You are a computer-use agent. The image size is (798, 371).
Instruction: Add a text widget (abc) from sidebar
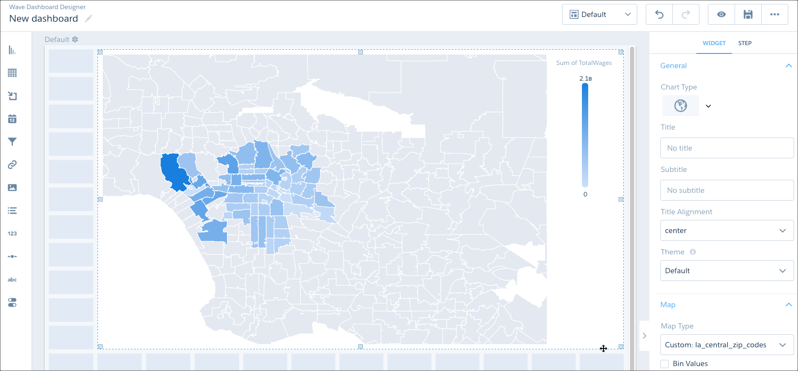[12, 279]
